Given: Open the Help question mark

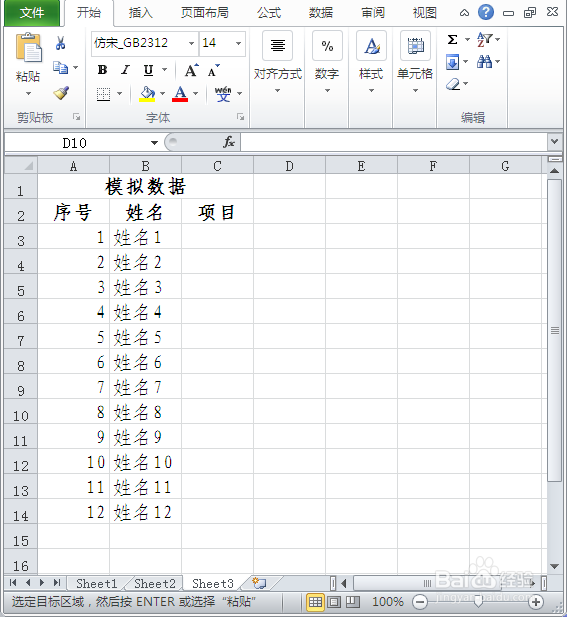Looking at the screenshot, I should 486,12.
